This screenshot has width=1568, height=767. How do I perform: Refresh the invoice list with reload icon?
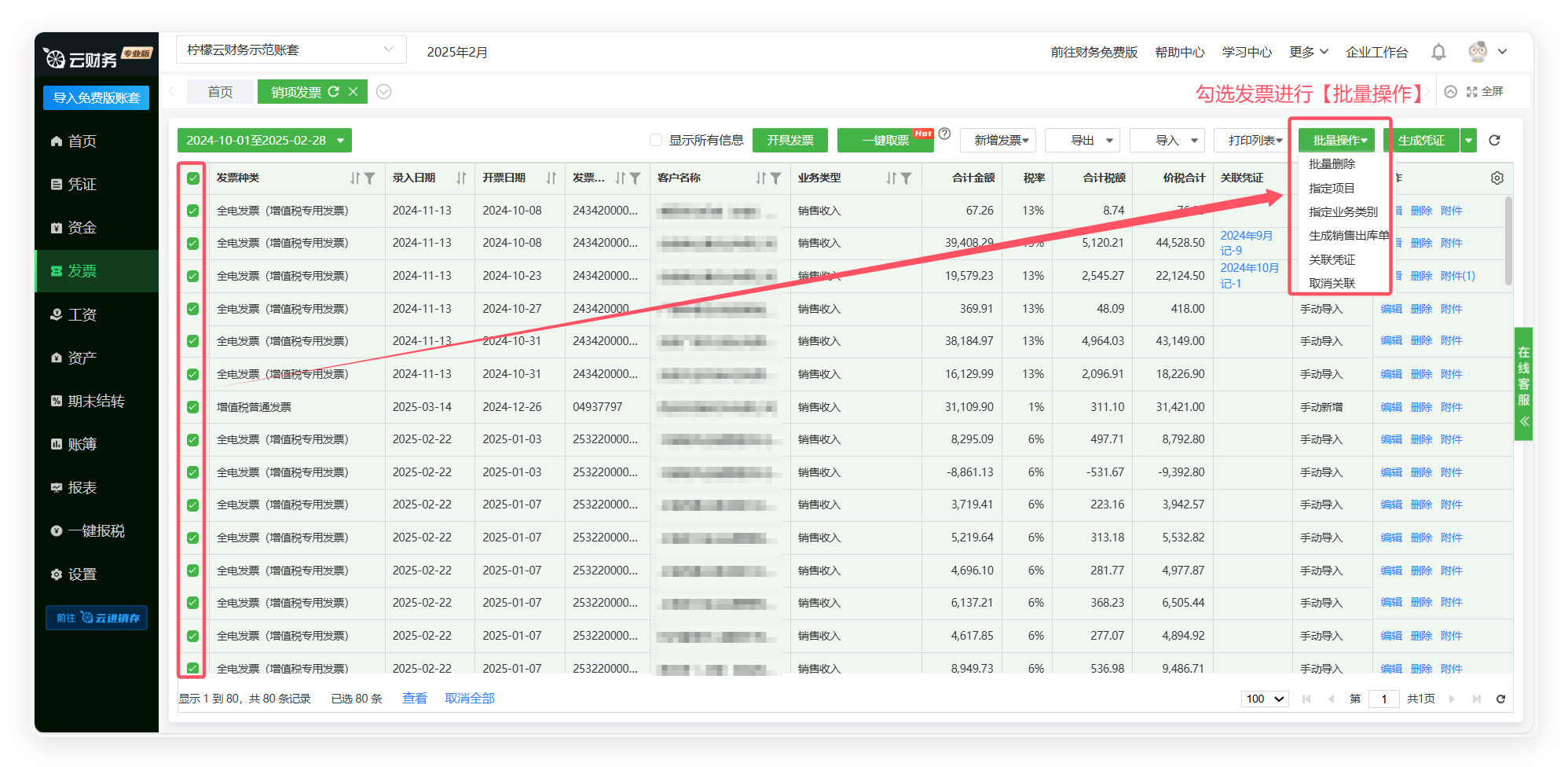coord(1494,141)
